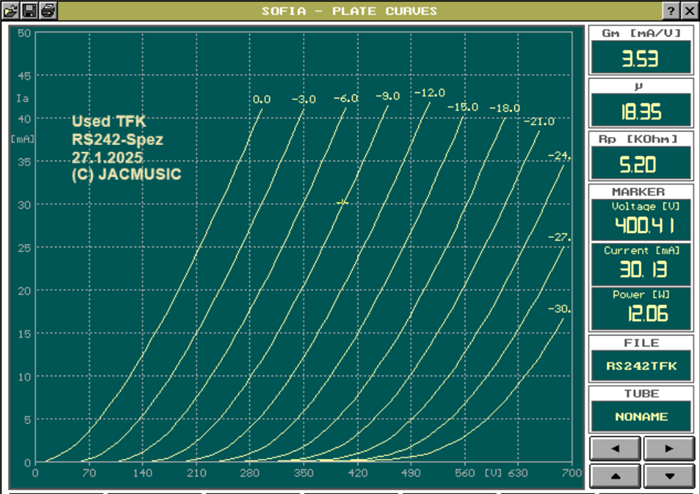The image size is (700, 494).
Task: Select the marker Current readout 30.13
Action: point(641,269)
